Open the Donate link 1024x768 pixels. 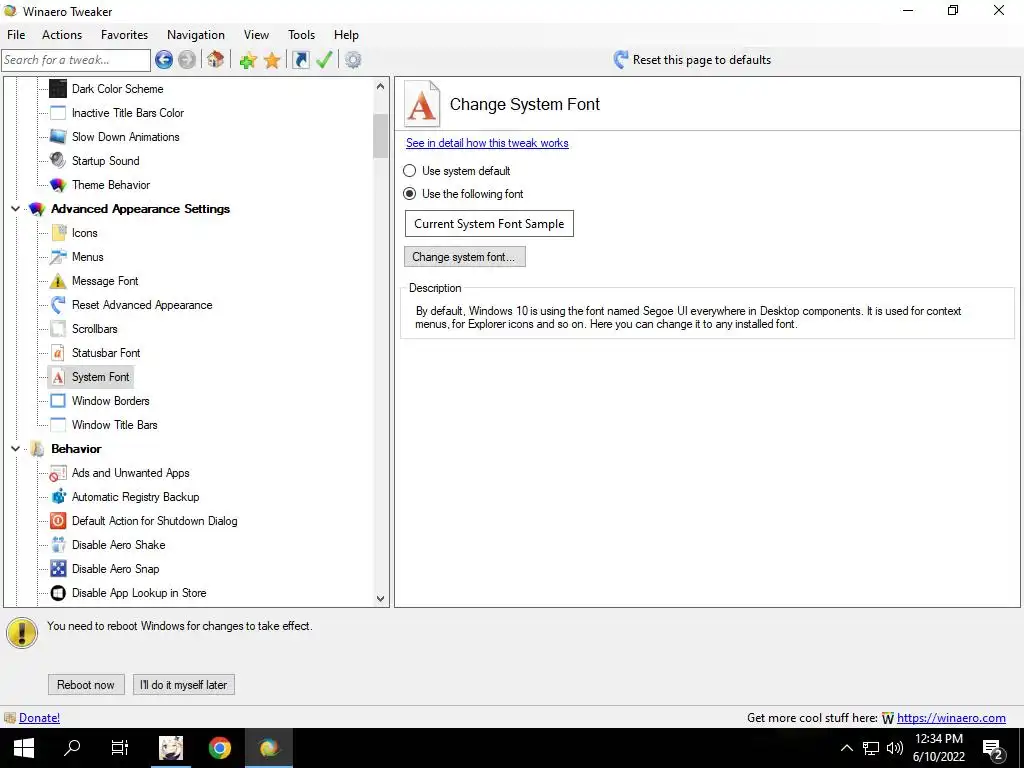point(39,718)
